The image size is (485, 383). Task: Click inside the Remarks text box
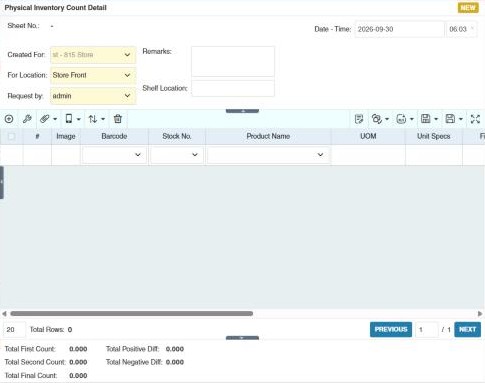[233, 62]
